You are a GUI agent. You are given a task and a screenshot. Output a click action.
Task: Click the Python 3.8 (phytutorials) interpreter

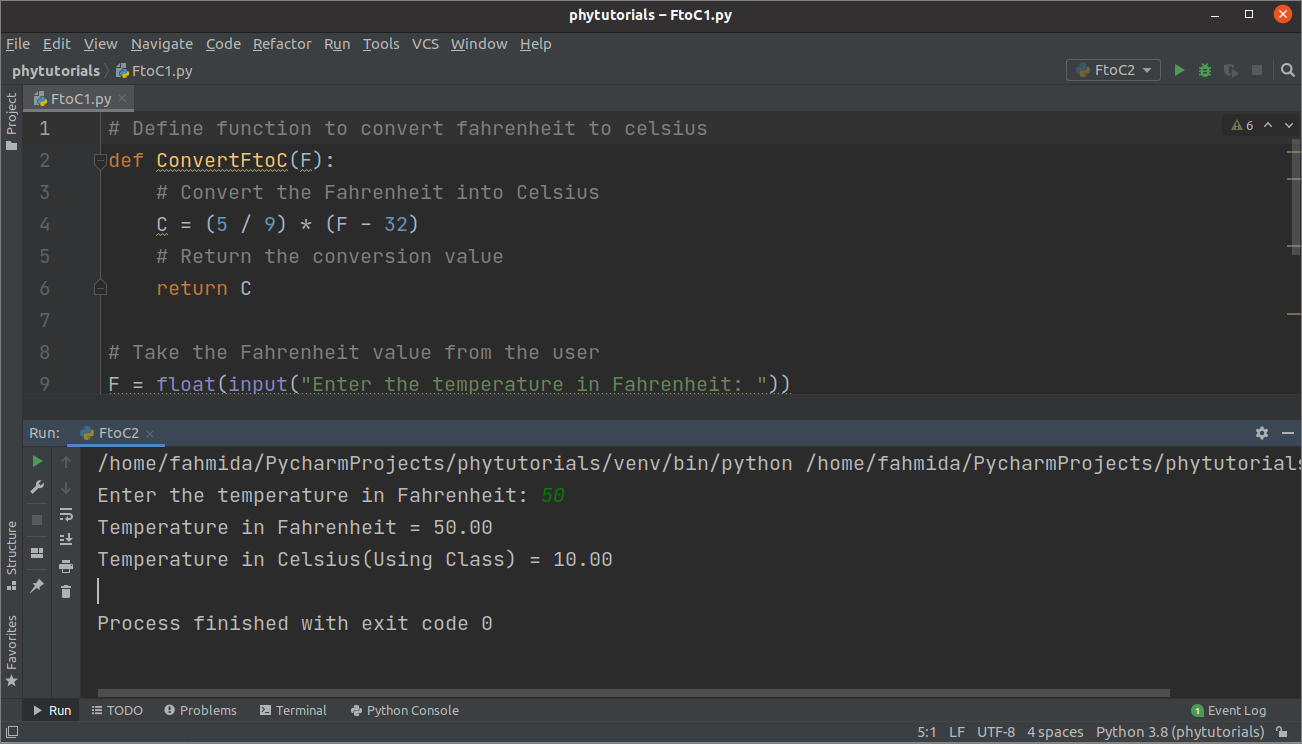click(x=1179, y=732)
